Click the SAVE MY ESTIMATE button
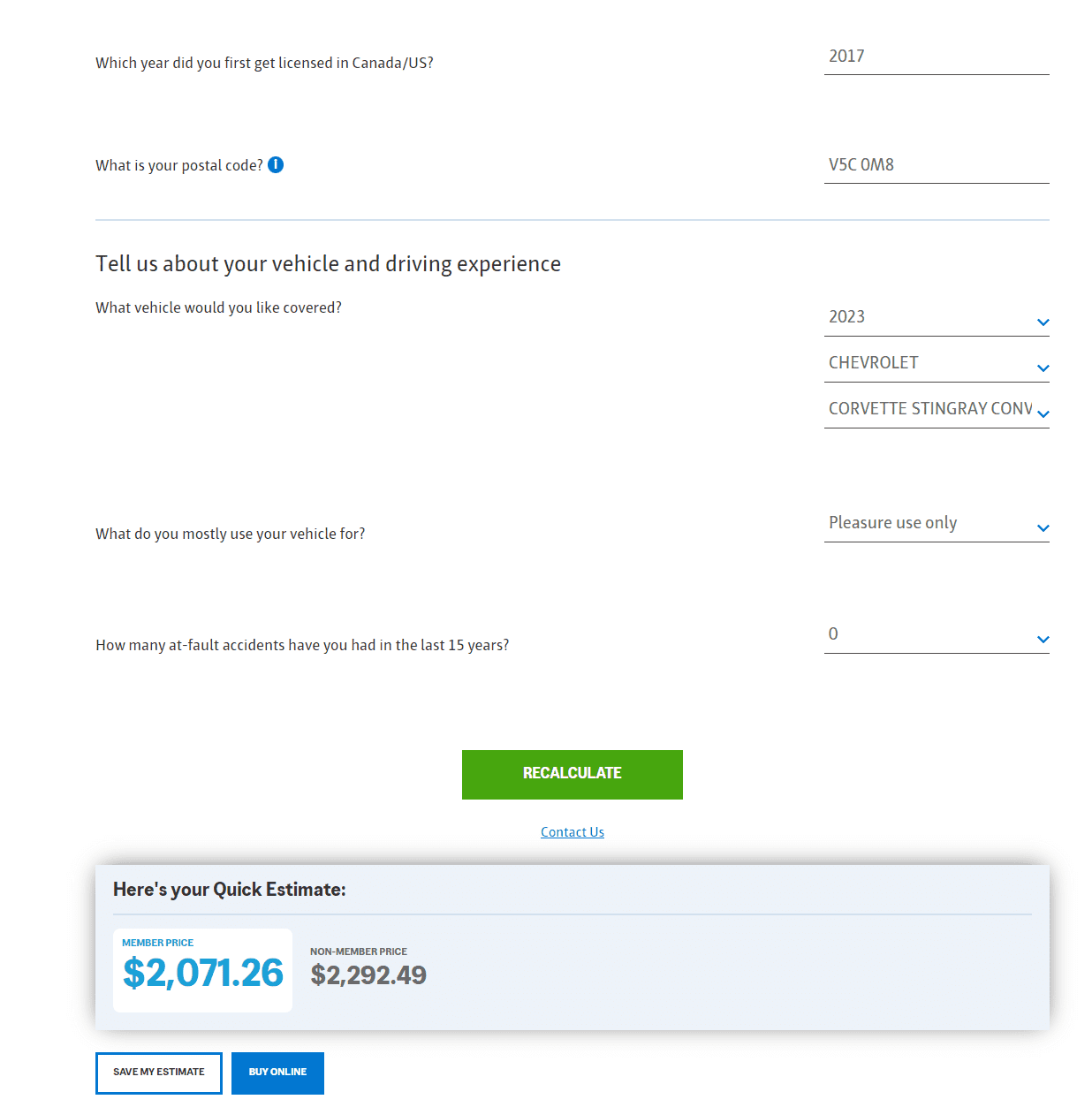 [159, 1073]
